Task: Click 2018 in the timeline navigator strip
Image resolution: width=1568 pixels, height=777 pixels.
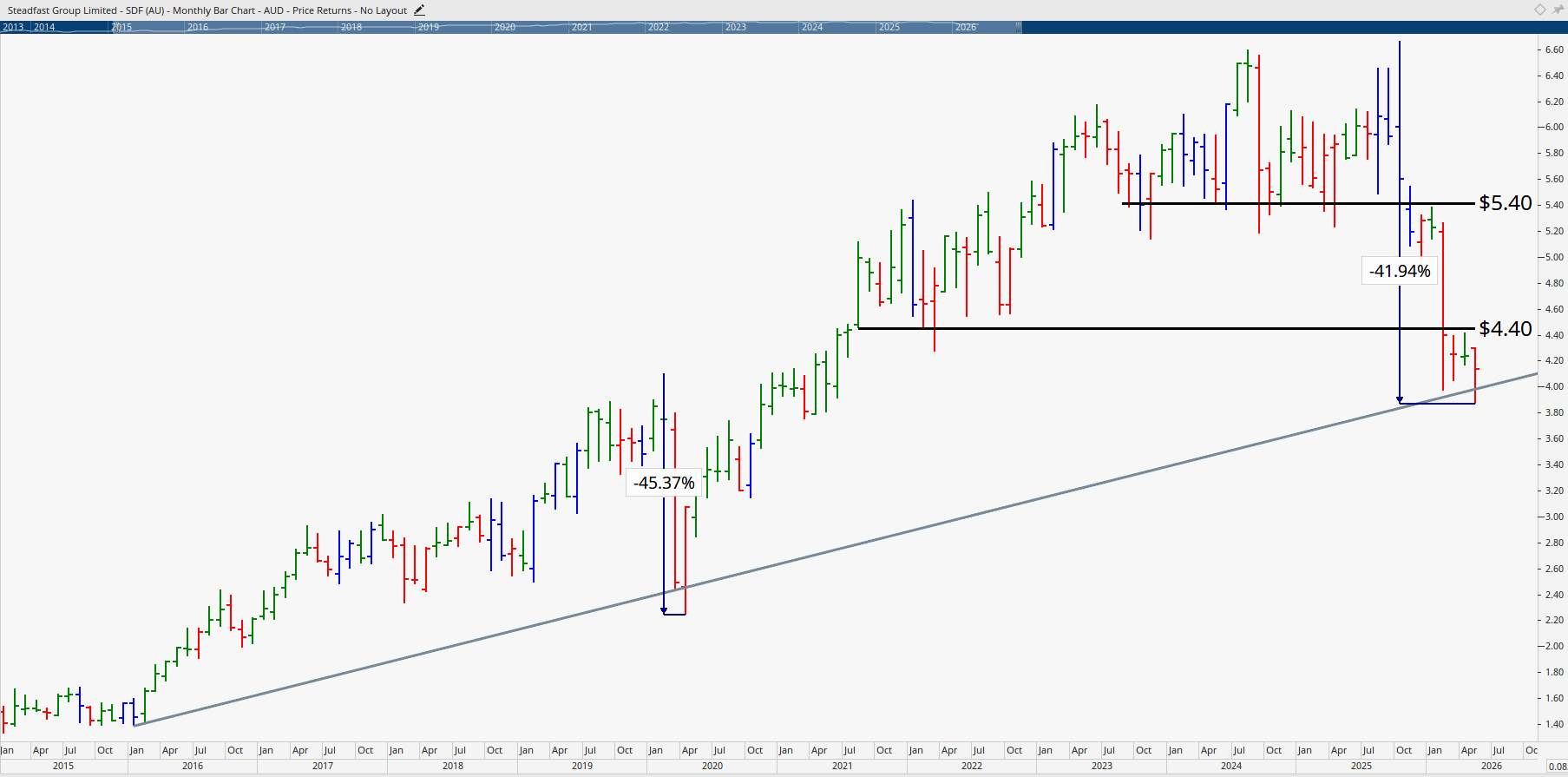Action: (x=351, y=27)
